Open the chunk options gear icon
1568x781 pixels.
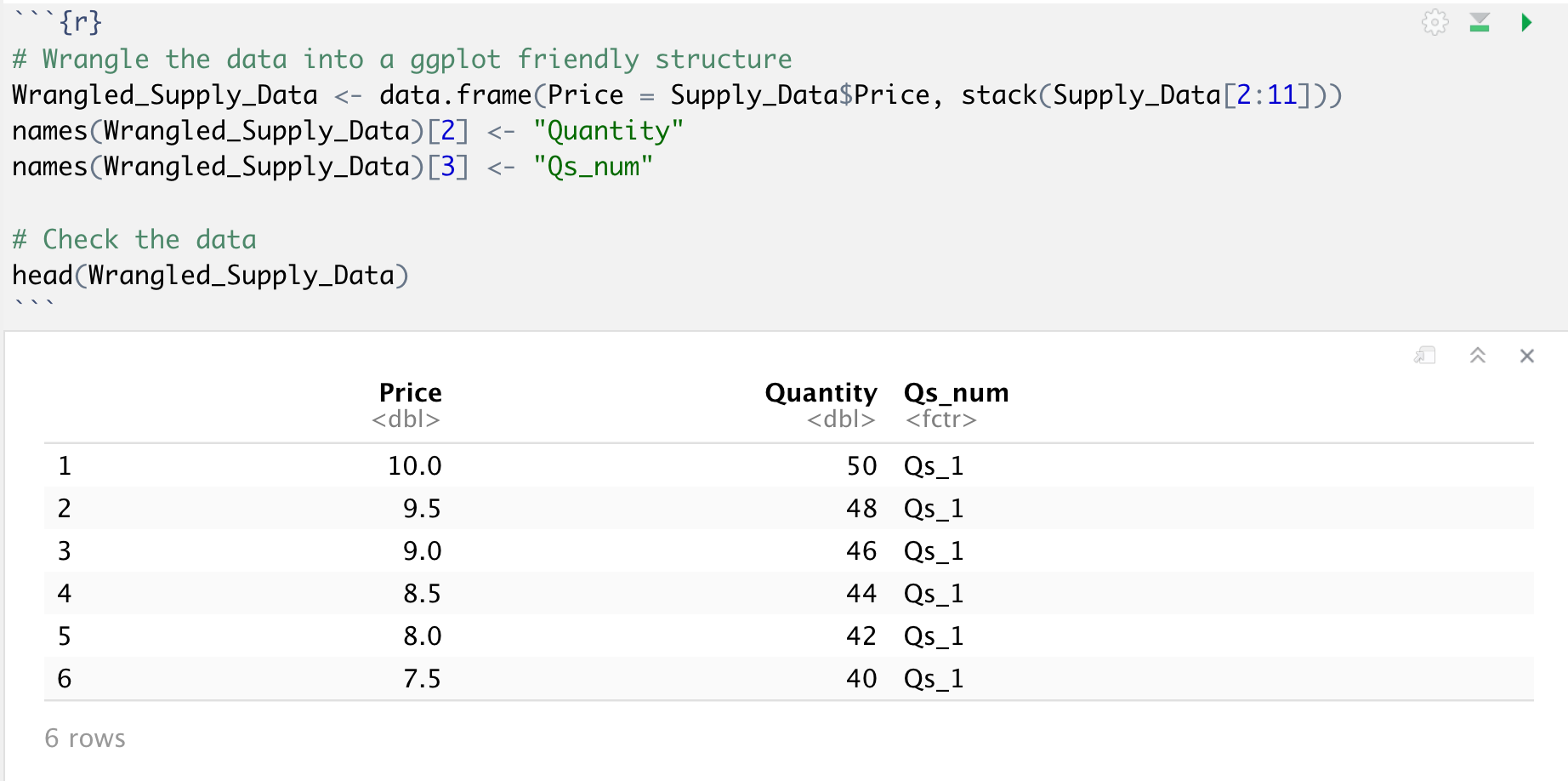(x=1434, y=23)
